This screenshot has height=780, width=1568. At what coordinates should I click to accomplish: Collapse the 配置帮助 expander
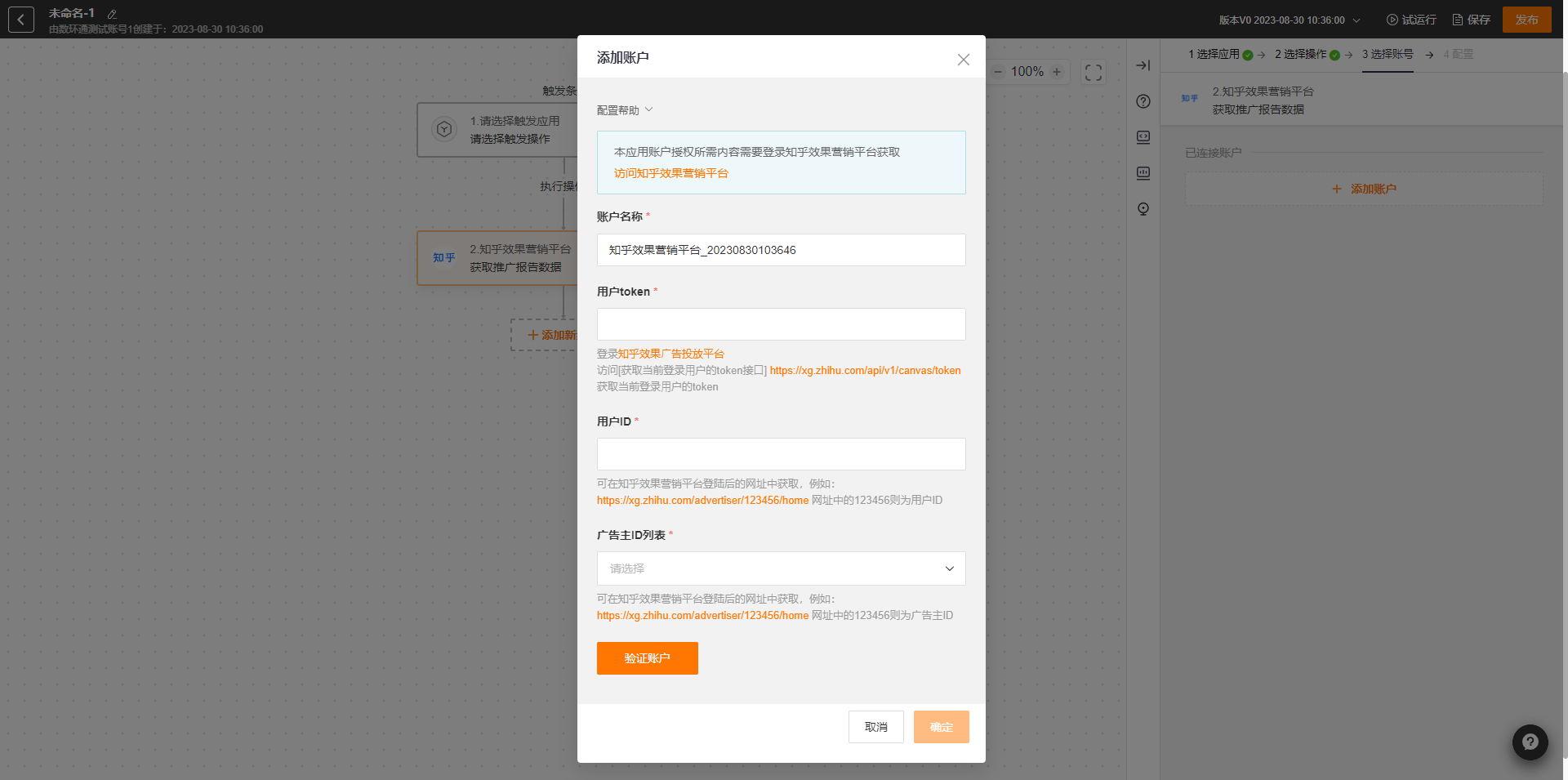(625, 110)
